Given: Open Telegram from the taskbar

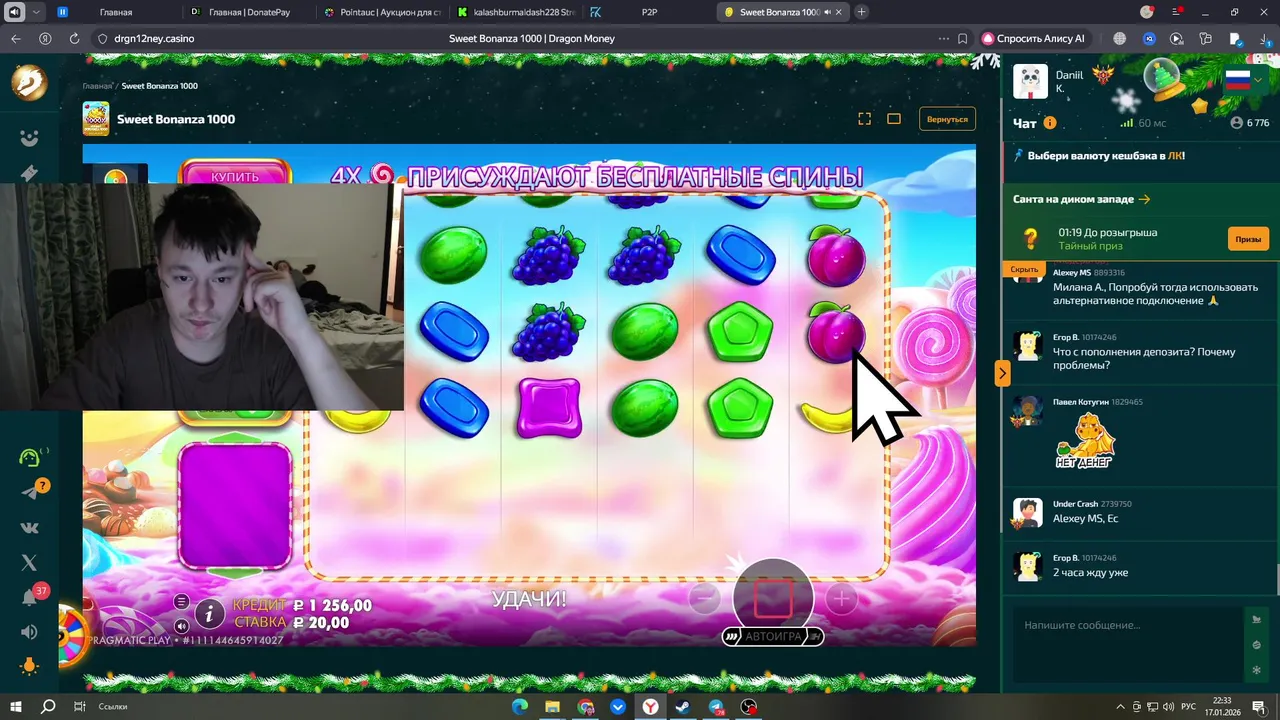Looking at the screenshot, I should click(716, 706).
